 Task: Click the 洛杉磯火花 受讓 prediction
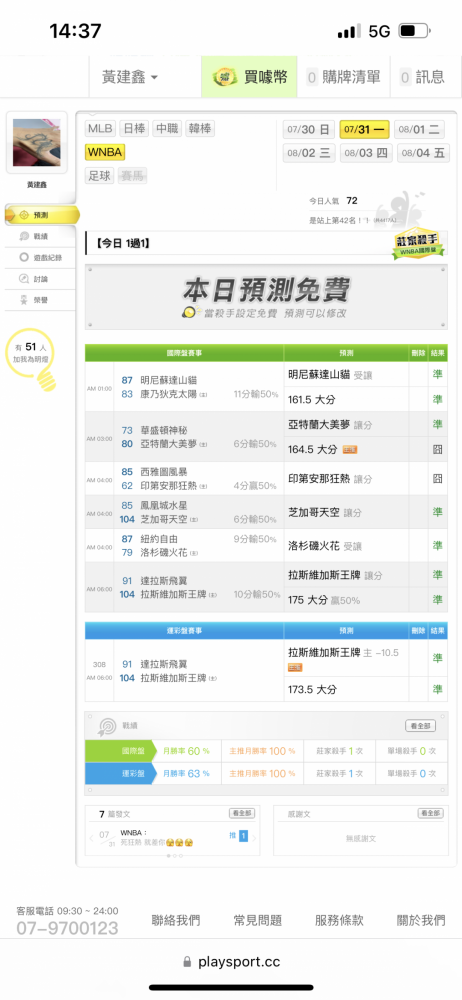(325, 546)
